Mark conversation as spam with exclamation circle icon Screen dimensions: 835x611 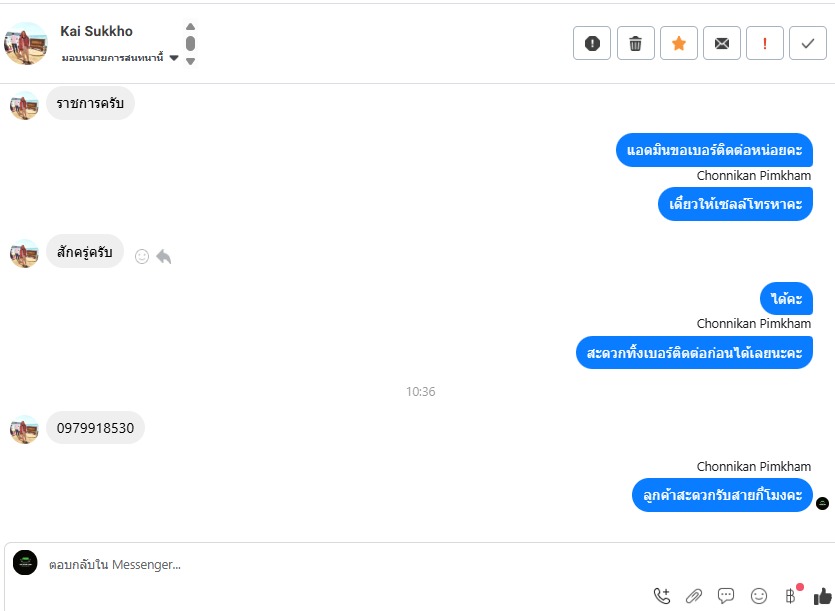point(592,43)
